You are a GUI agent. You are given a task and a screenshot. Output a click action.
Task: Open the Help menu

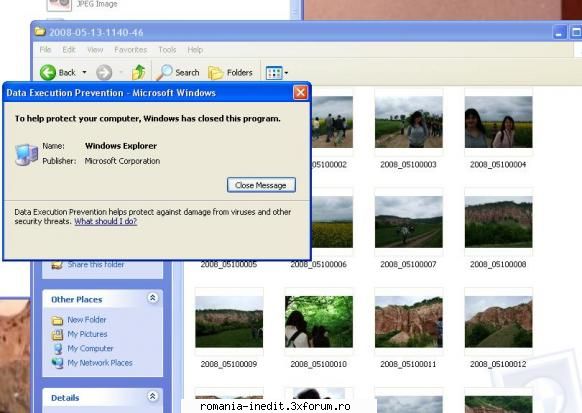[x=195, y=50]
